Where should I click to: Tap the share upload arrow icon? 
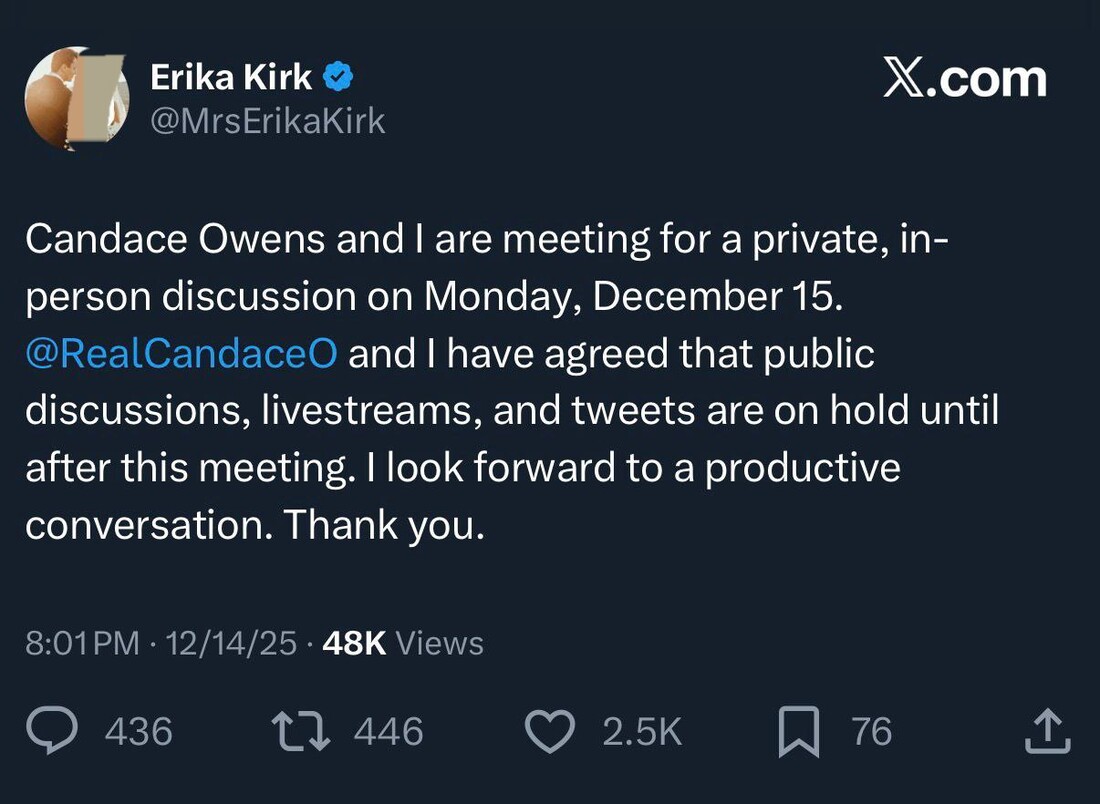[x=1047, y=731]
